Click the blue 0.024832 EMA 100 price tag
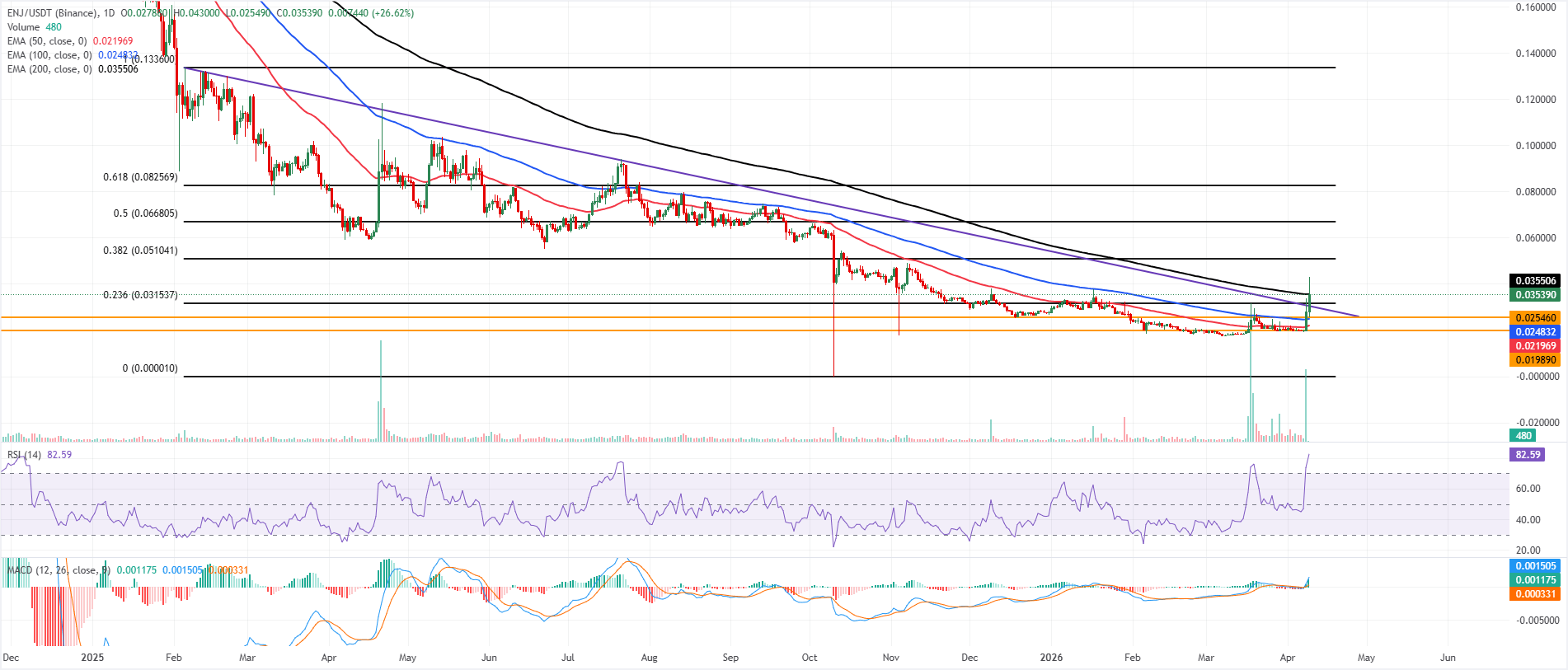 [x=1535, y=332]
